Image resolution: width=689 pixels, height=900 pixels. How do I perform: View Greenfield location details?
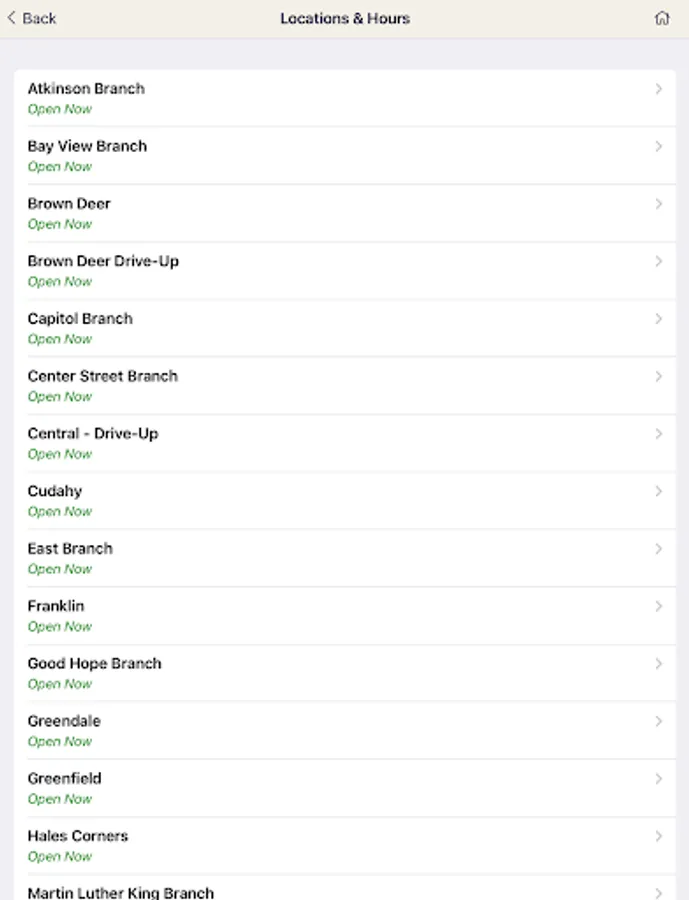tap(344, 788)
